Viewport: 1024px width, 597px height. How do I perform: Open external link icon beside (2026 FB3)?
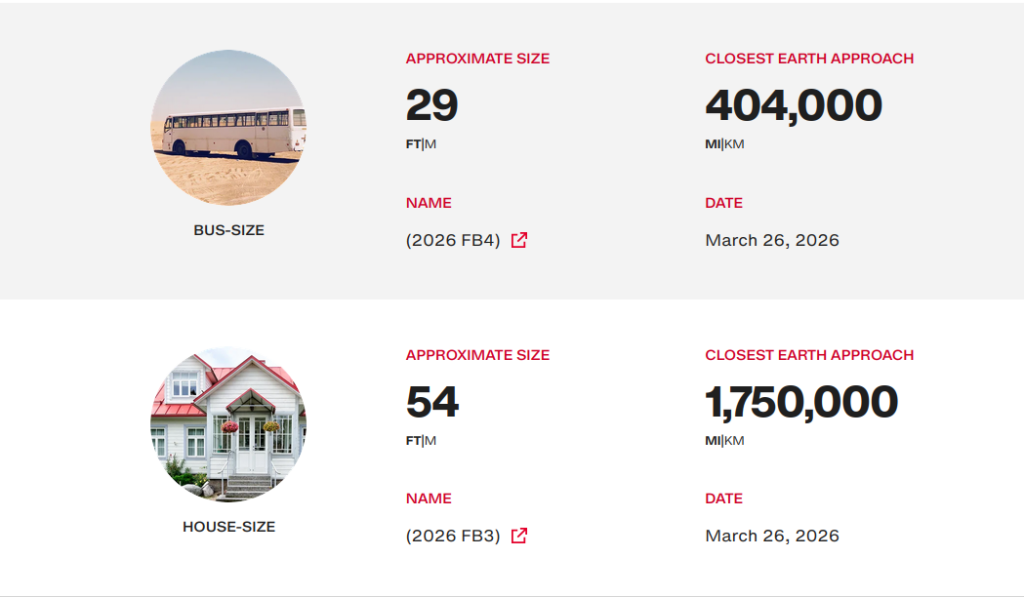(519, 536)
